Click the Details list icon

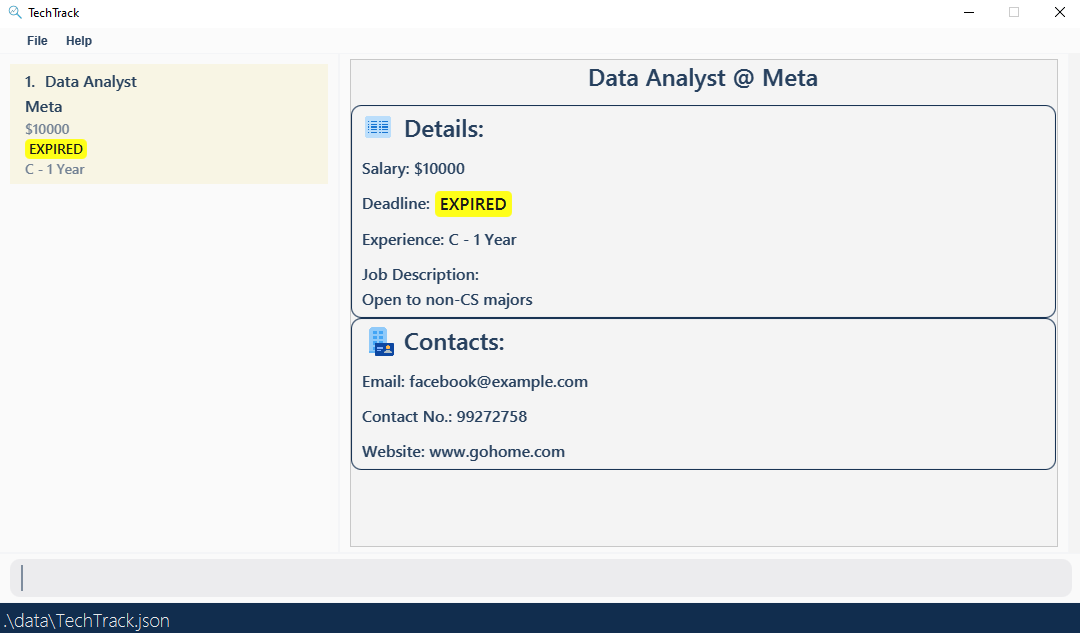point(377,127)
